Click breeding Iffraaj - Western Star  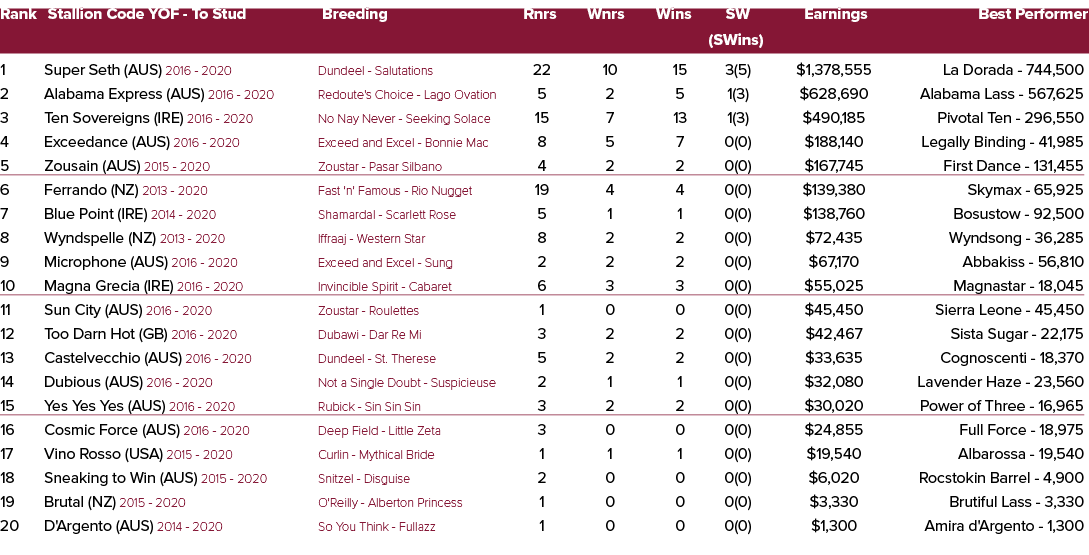(372, 239)
